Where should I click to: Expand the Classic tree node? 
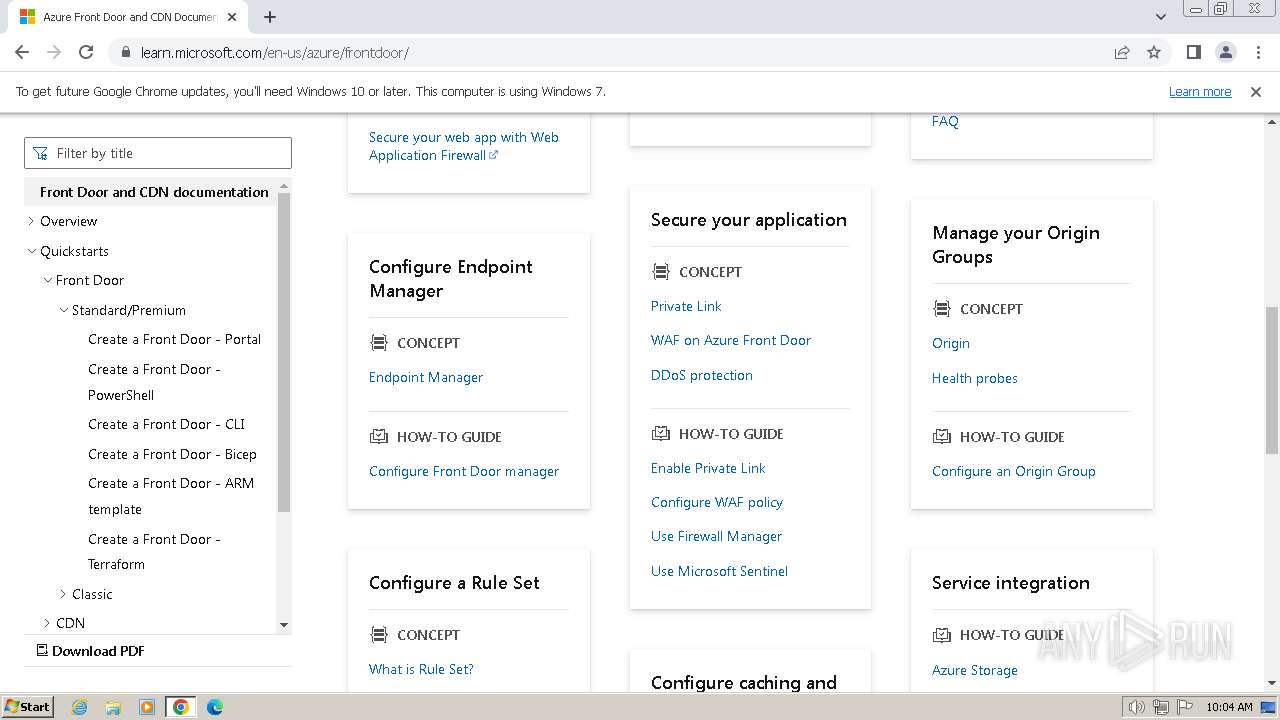(x=63, y=594)
